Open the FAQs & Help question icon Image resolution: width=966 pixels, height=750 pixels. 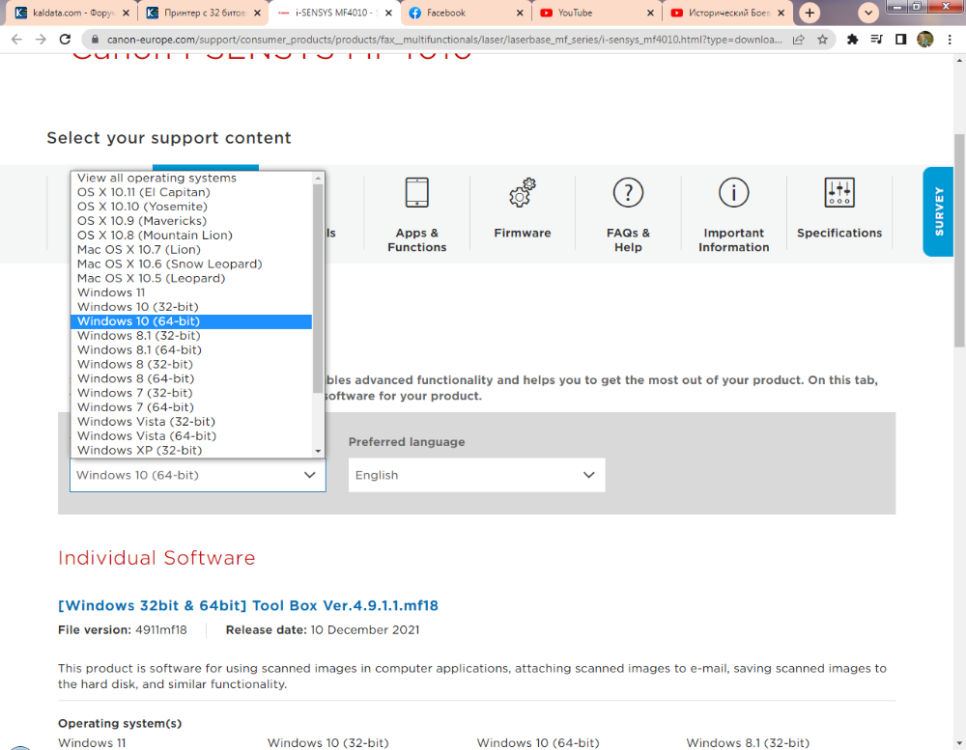tap(628, 192)
